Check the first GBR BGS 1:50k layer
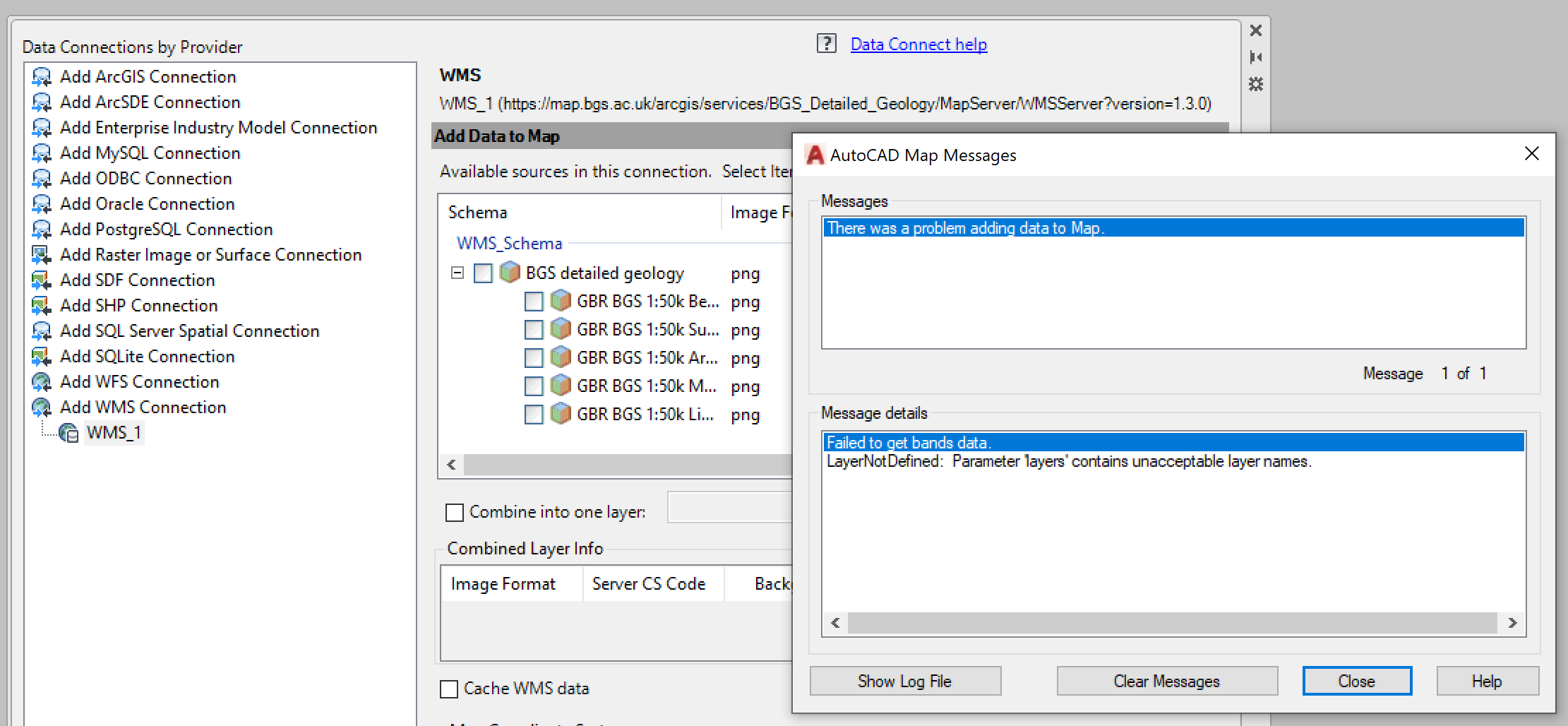The height and width of the screenshot is (726, 1568). point(534,301)
